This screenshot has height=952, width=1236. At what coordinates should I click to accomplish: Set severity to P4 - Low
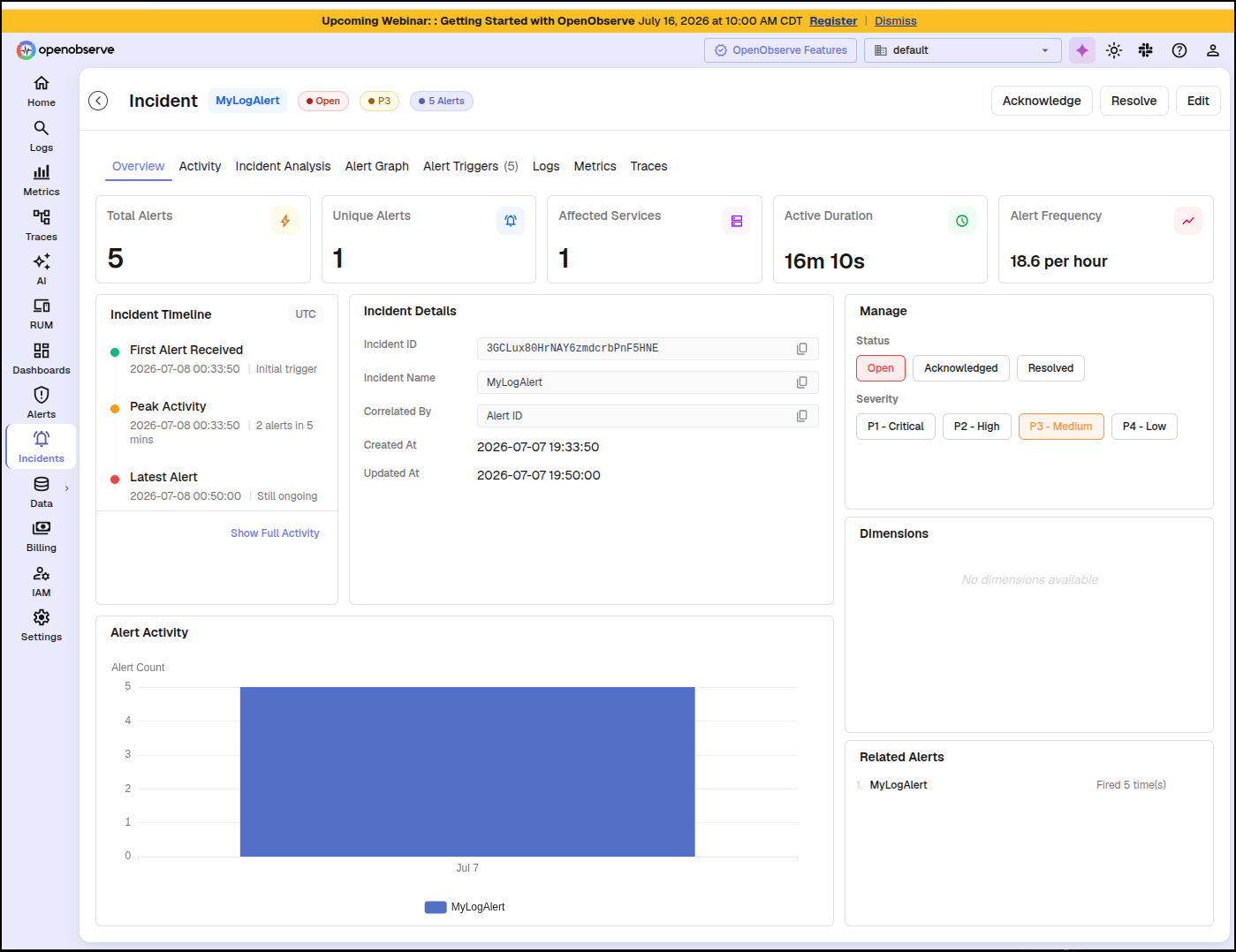[1144, 427]
